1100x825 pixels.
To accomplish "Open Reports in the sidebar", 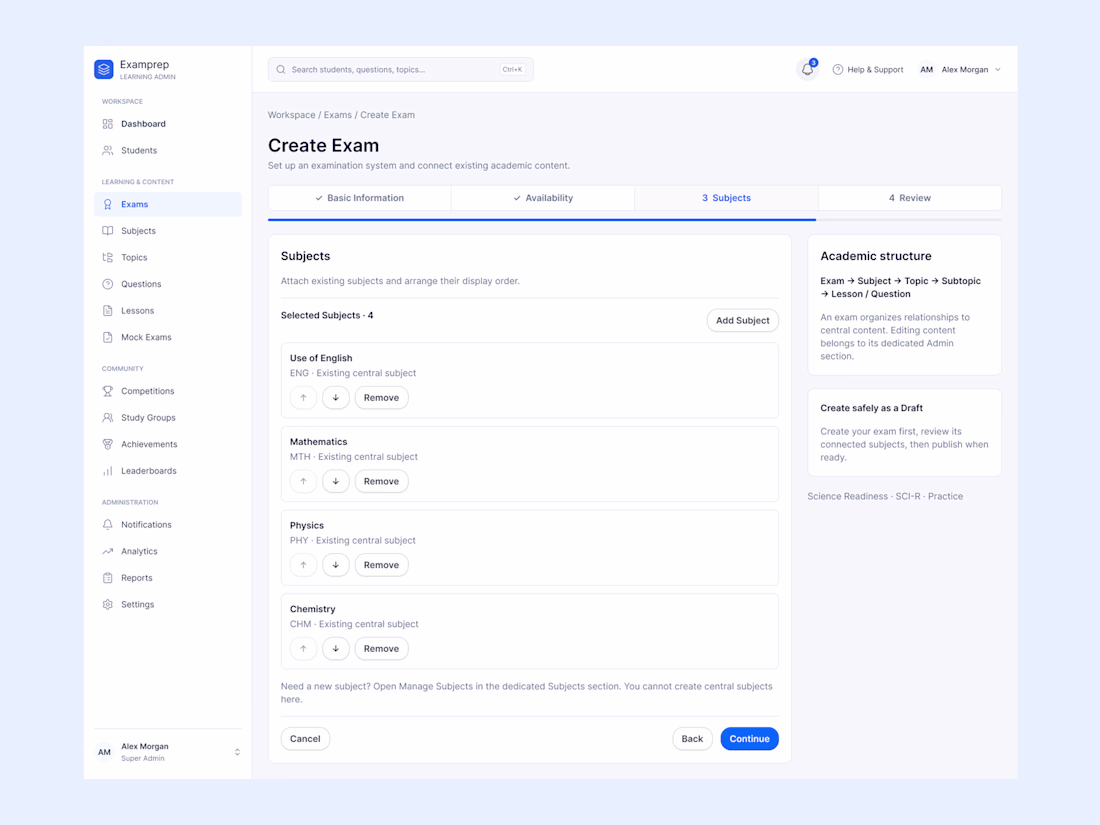I will 168,578.
